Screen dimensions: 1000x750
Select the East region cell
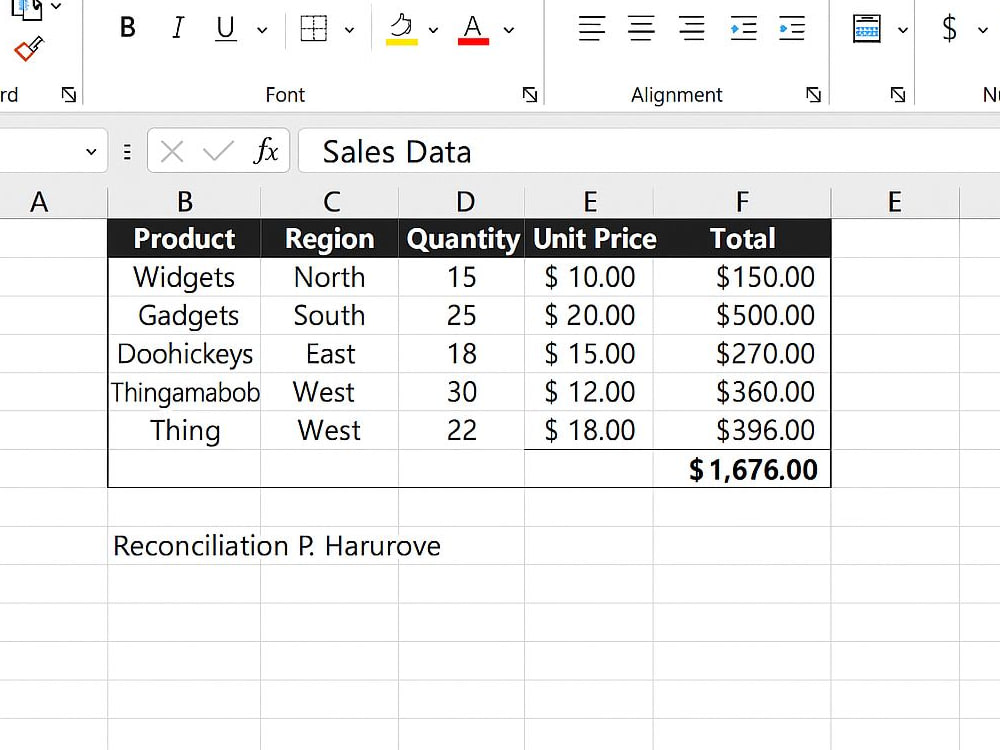[x=330, y=353]
